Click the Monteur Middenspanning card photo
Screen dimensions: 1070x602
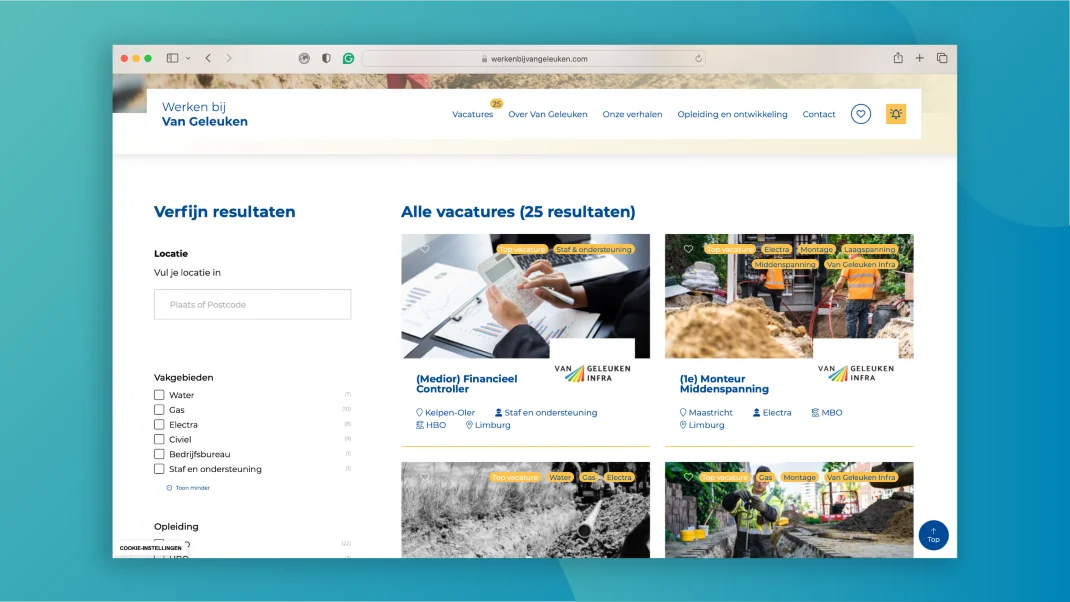pyautogui.click(x=789, y=296)
